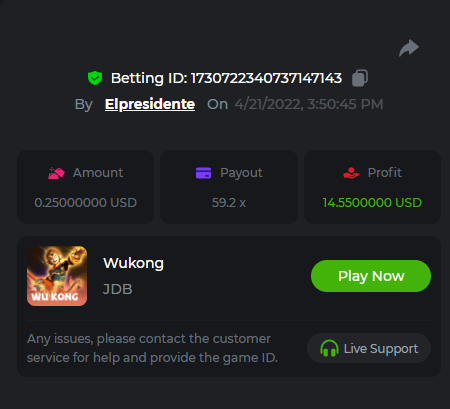Screen dimensions: 450x409
Task: Click the purple Payout card icon
Action: [203, 173]
